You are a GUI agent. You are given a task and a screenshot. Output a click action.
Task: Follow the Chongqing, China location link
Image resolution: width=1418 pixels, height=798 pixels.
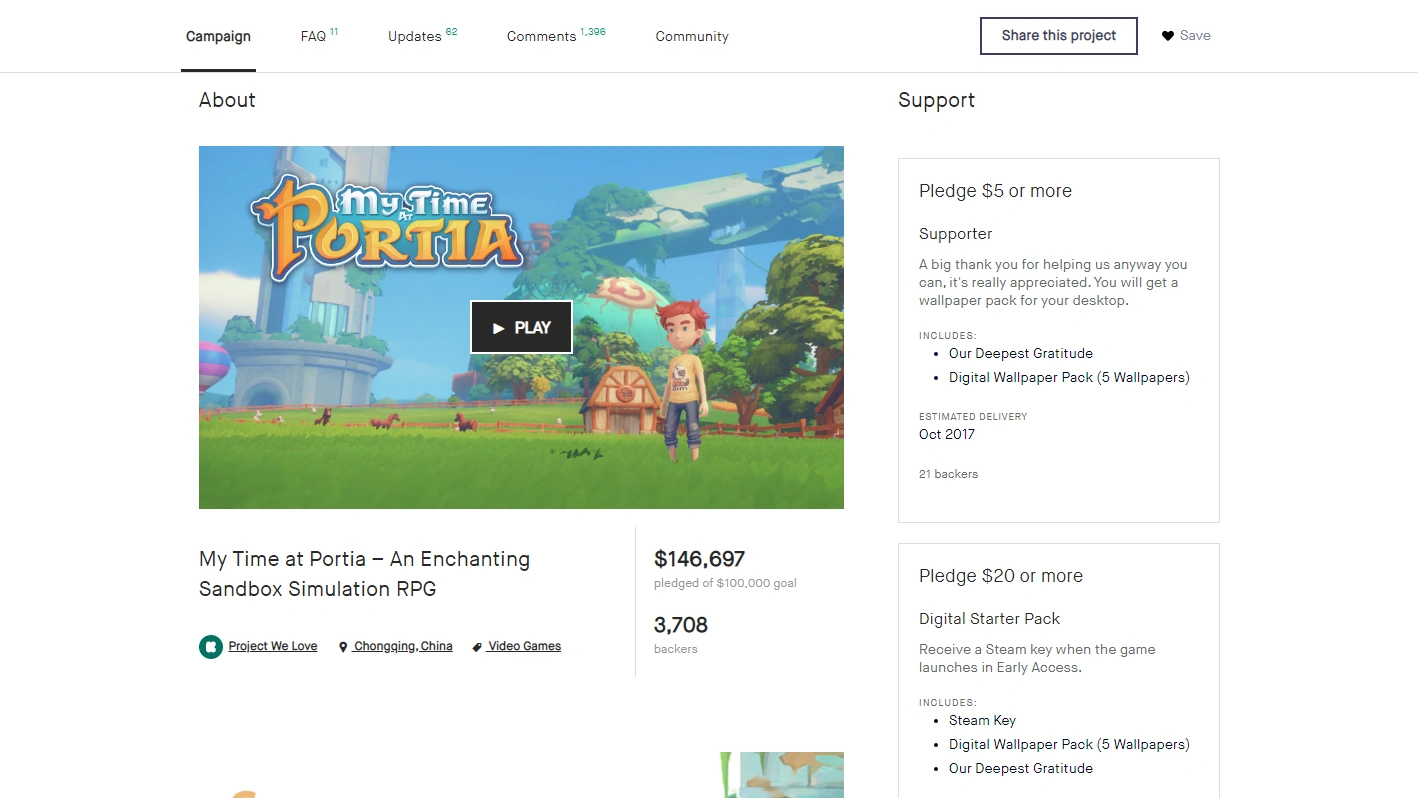point(403,646)
